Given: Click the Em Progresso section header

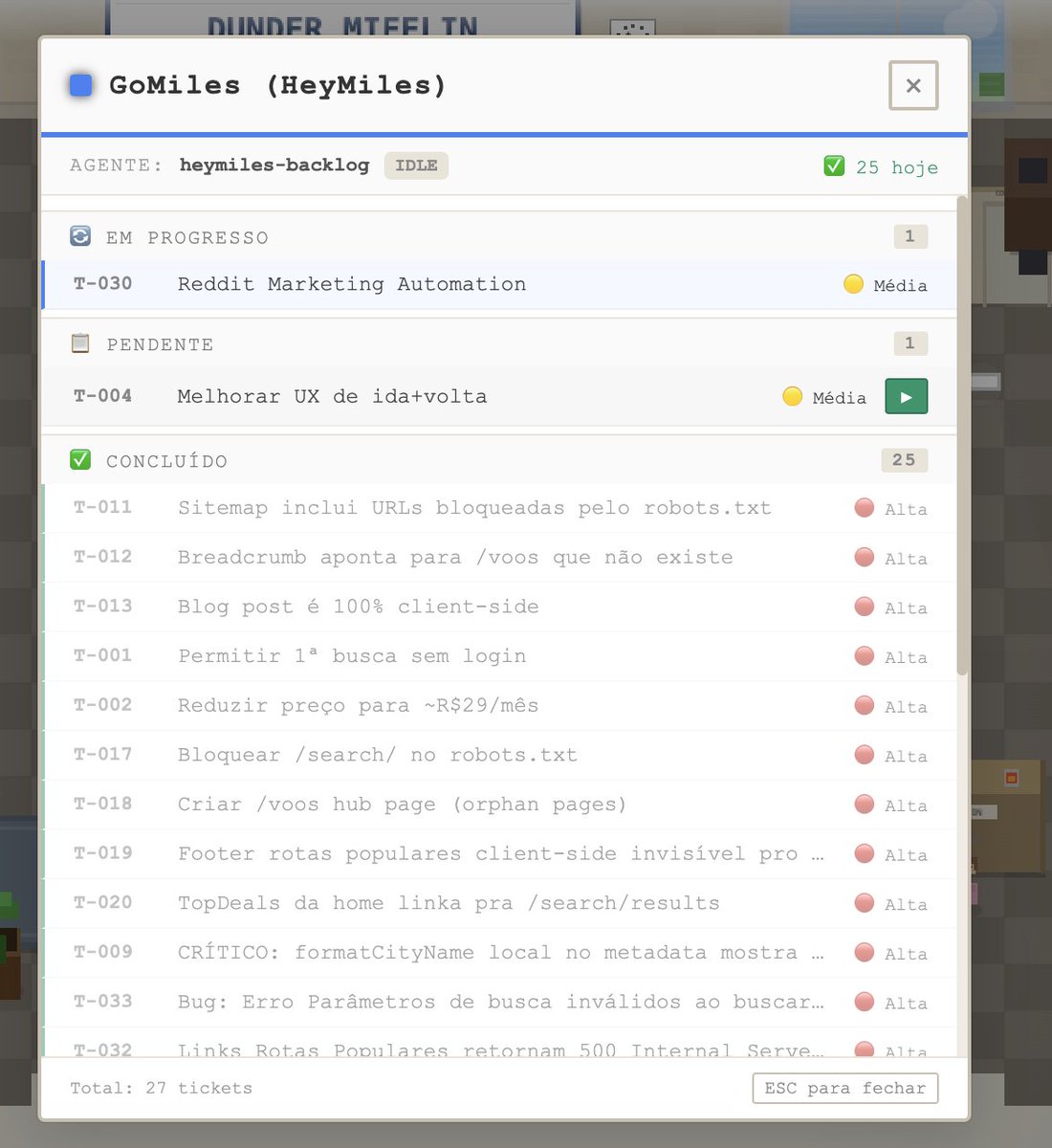Looking at the screenshot, I should click(498, 237).
